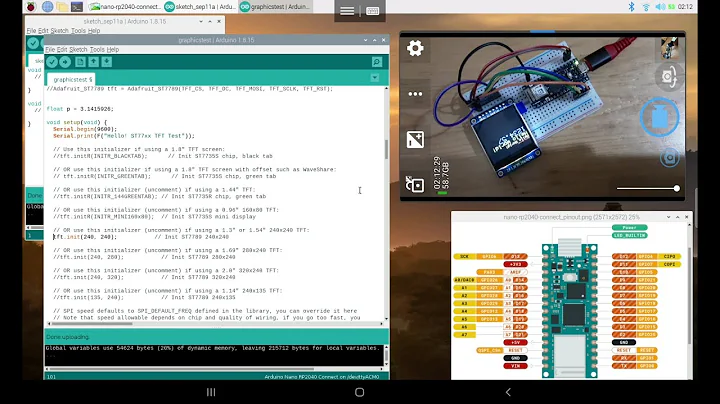Open pinout image window title dropdown arrow
720x404 pixels.
(669, 217)
